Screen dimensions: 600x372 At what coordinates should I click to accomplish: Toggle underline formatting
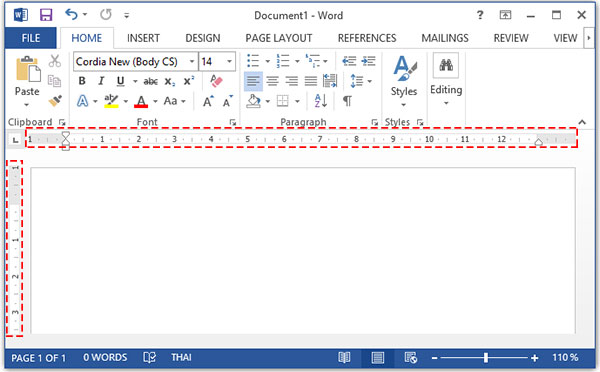(x=121, y=81)
